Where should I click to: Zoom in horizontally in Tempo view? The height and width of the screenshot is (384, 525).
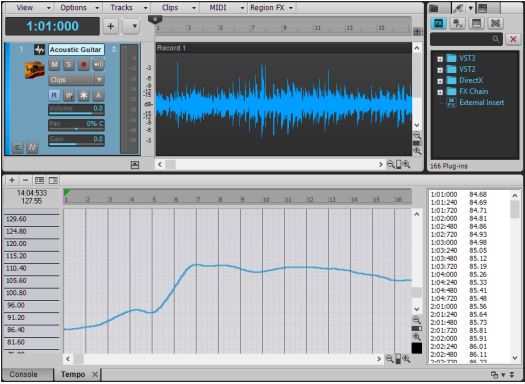coord(406,359)
